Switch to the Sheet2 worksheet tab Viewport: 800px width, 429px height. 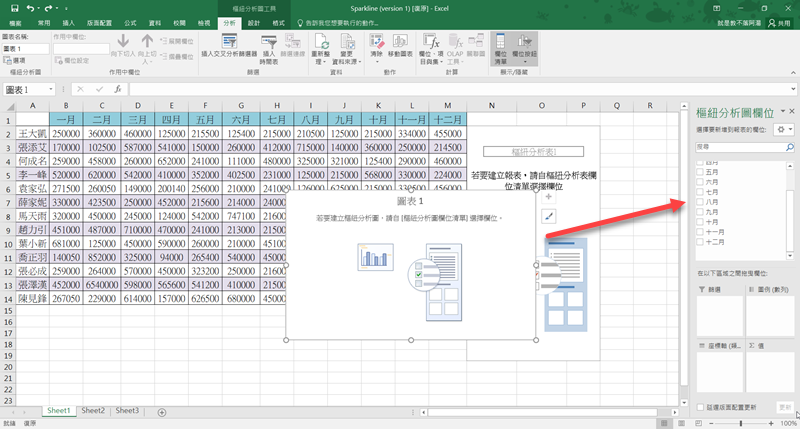click(x=93, y=411)
